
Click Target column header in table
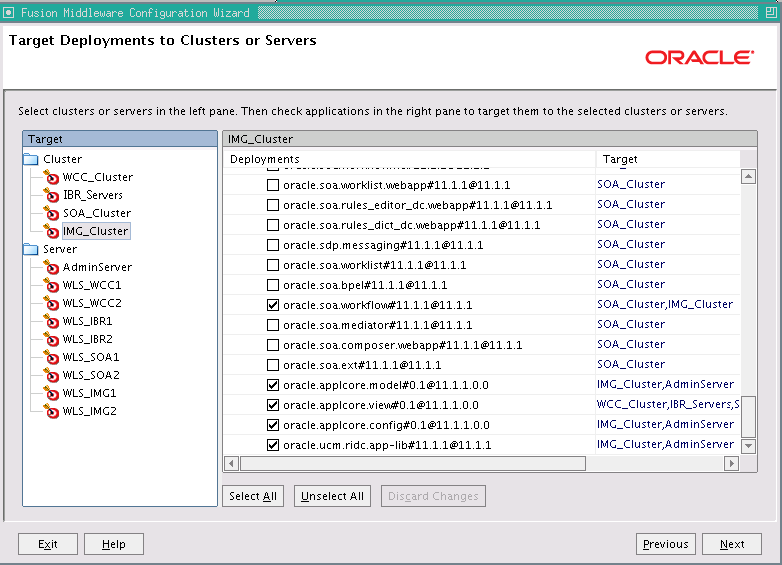coord(668,159)
